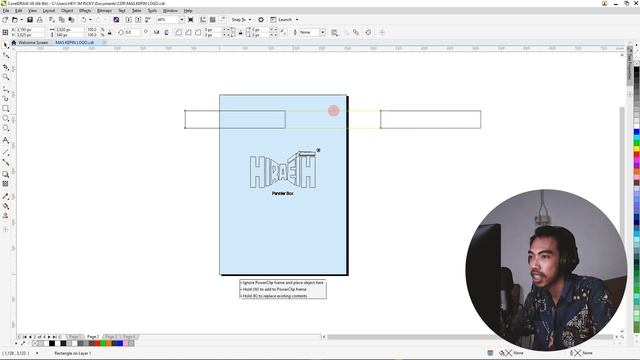Open the Snap To dropdown
The height and width of the screenshot is (360, 640).
(x=241, y=20)
